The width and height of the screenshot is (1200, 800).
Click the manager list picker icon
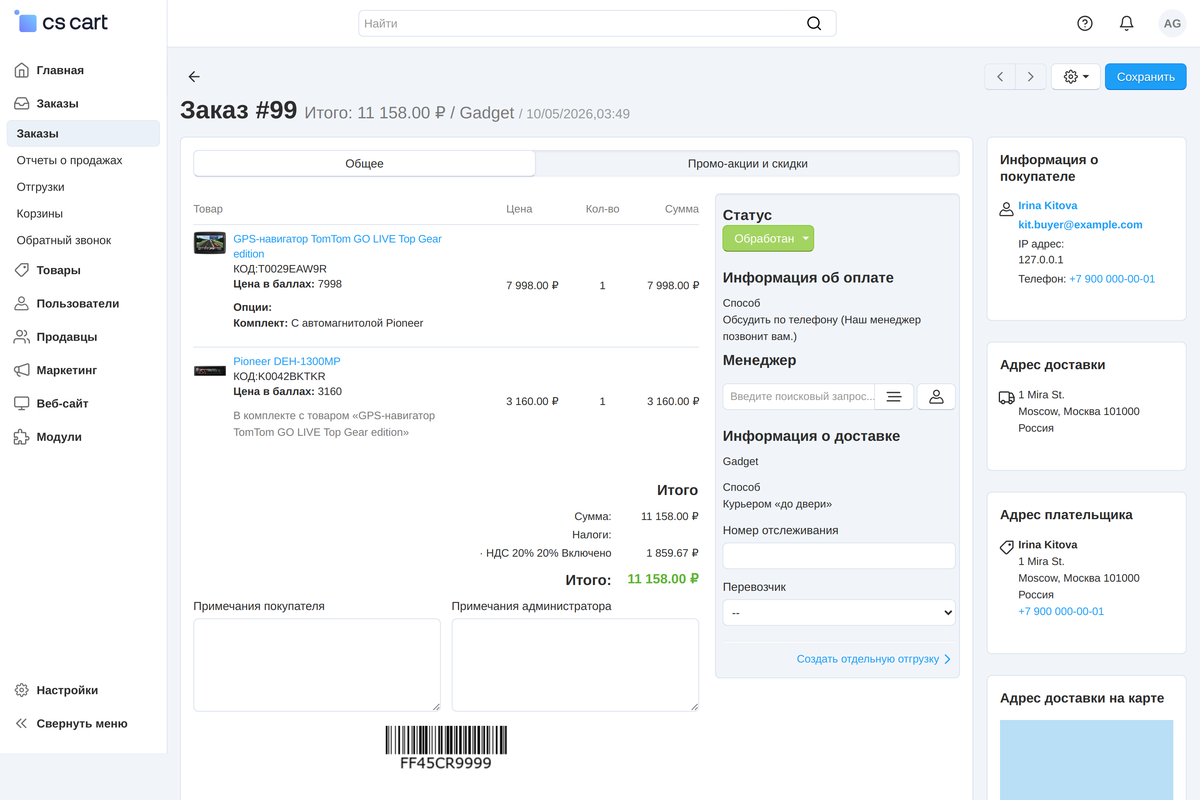[894, 397]
